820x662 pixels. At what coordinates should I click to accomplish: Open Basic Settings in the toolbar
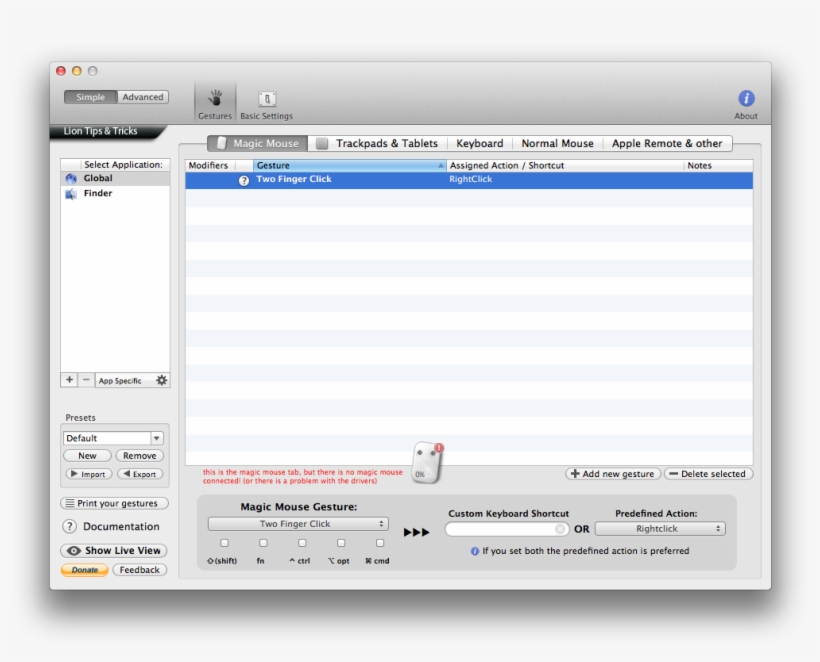pyautogui.click(x=267, y=105)
